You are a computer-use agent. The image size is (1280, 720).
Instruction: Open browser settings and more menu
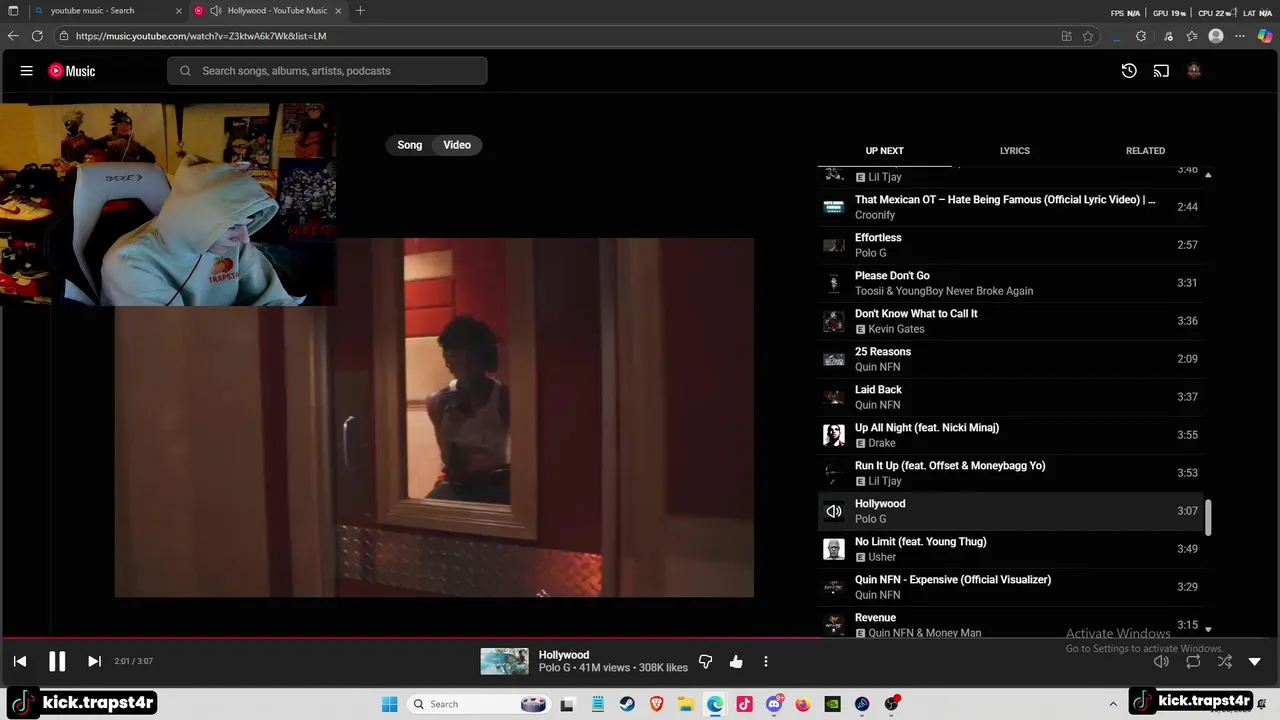click(1241, 36)
